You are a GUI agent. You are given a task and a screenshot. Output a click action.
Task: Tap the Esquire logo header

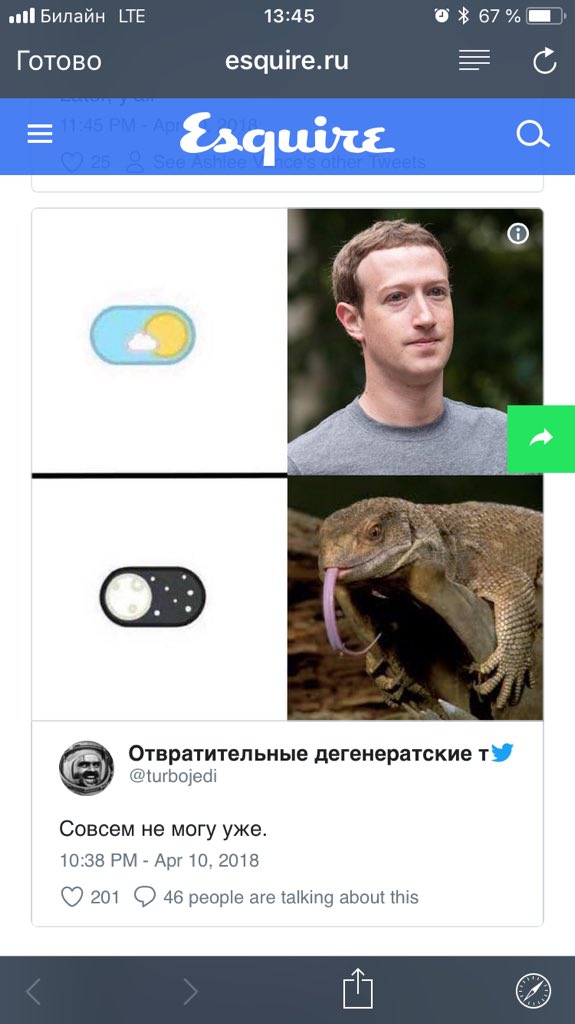coord(287,138)
